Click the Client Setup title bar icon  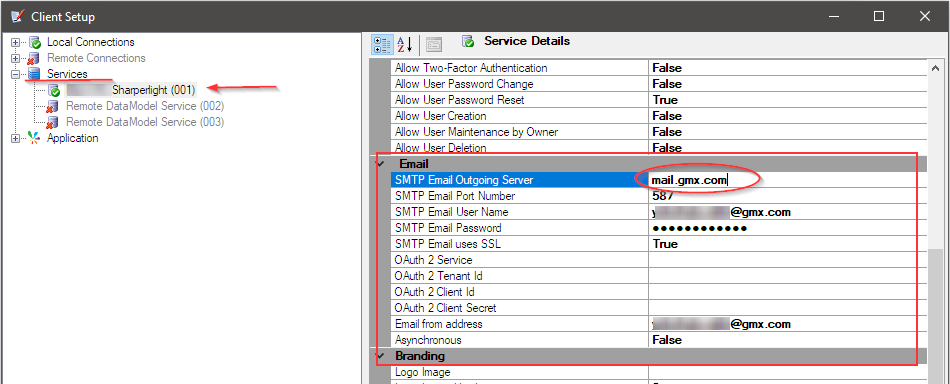click(x=18, y=17)
